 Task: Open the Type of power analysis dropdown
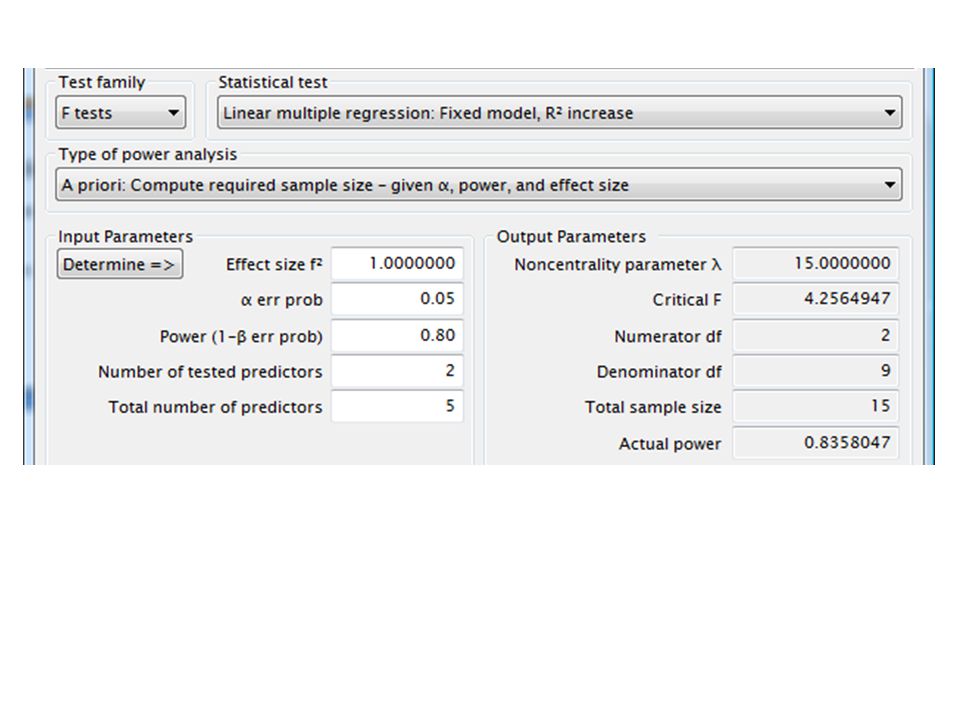[x=479, y=185]
